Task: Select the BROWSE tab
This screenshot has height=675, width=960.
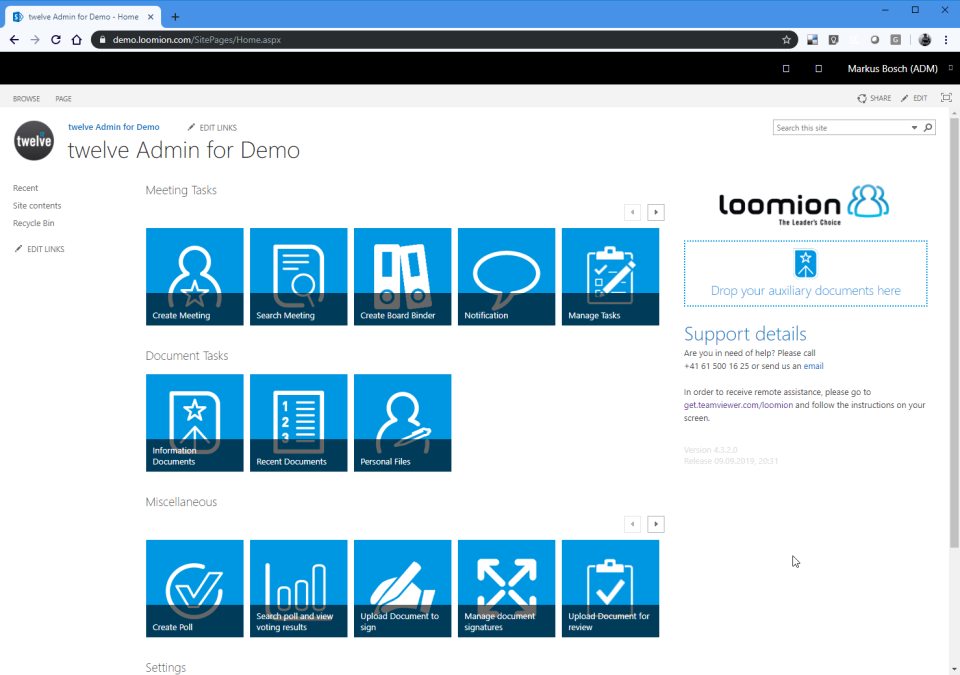Action: [26, 98]
